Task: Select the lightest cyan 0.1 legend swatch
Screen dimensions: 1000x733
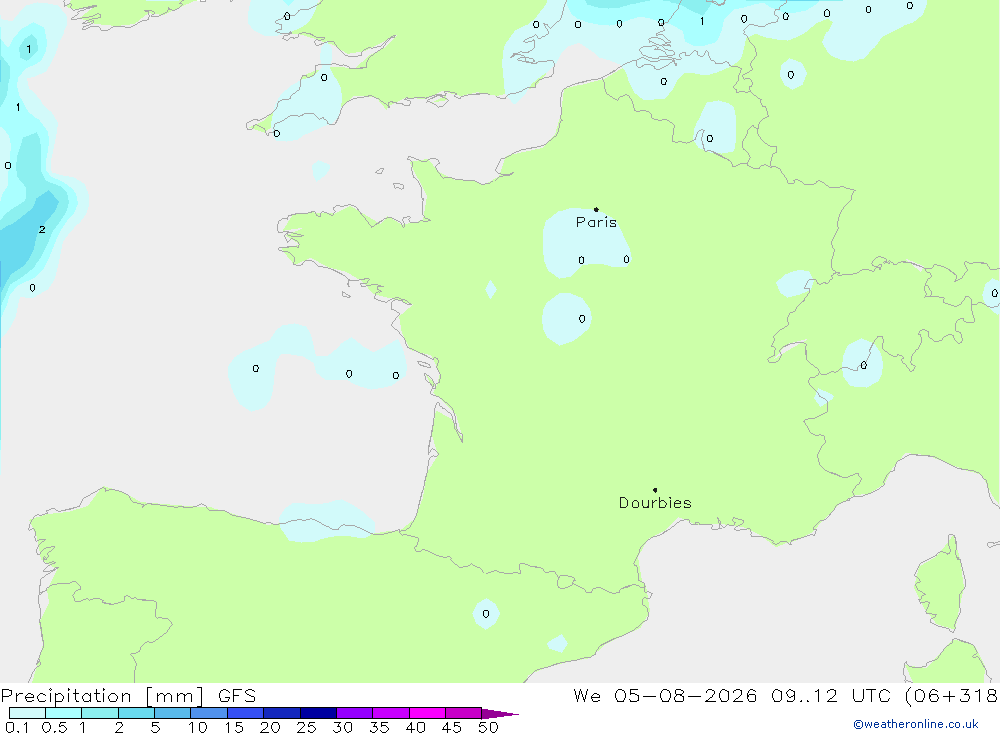Action: tap(27, 713)
